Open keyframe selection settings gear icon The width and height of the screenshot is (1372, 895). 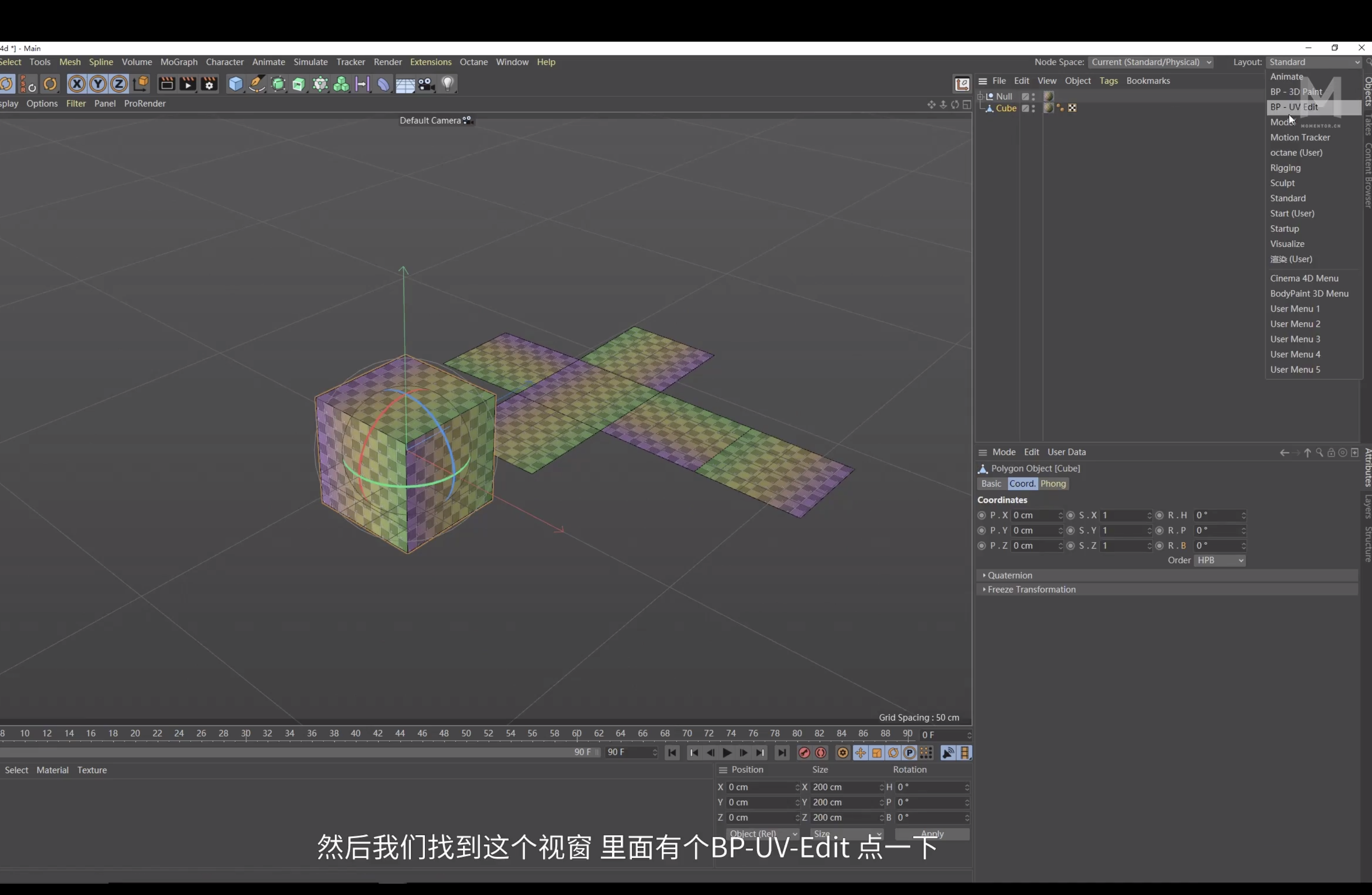[x=843, y=753]
